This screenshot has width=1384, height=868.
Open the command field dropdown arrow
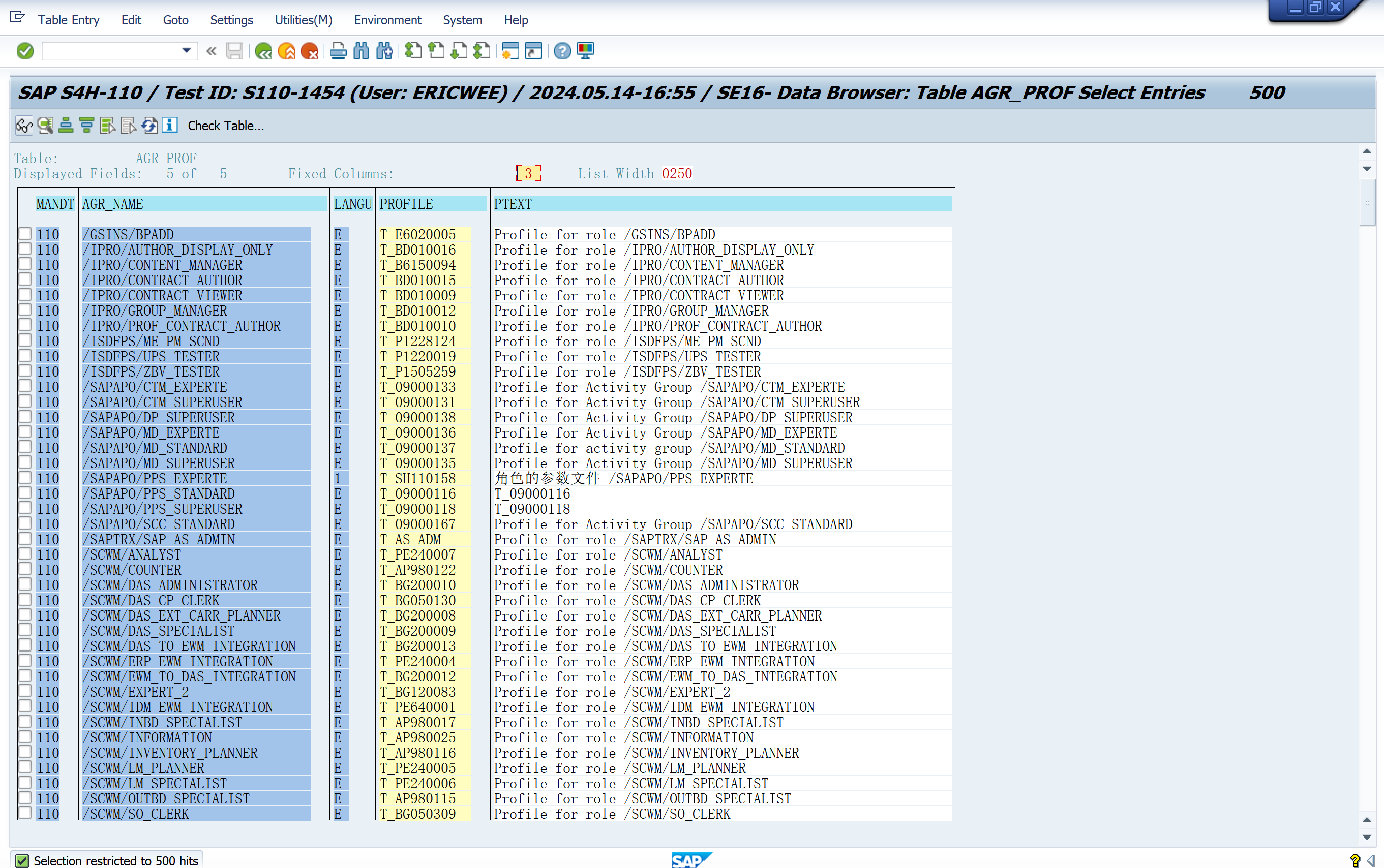(187, 51)
